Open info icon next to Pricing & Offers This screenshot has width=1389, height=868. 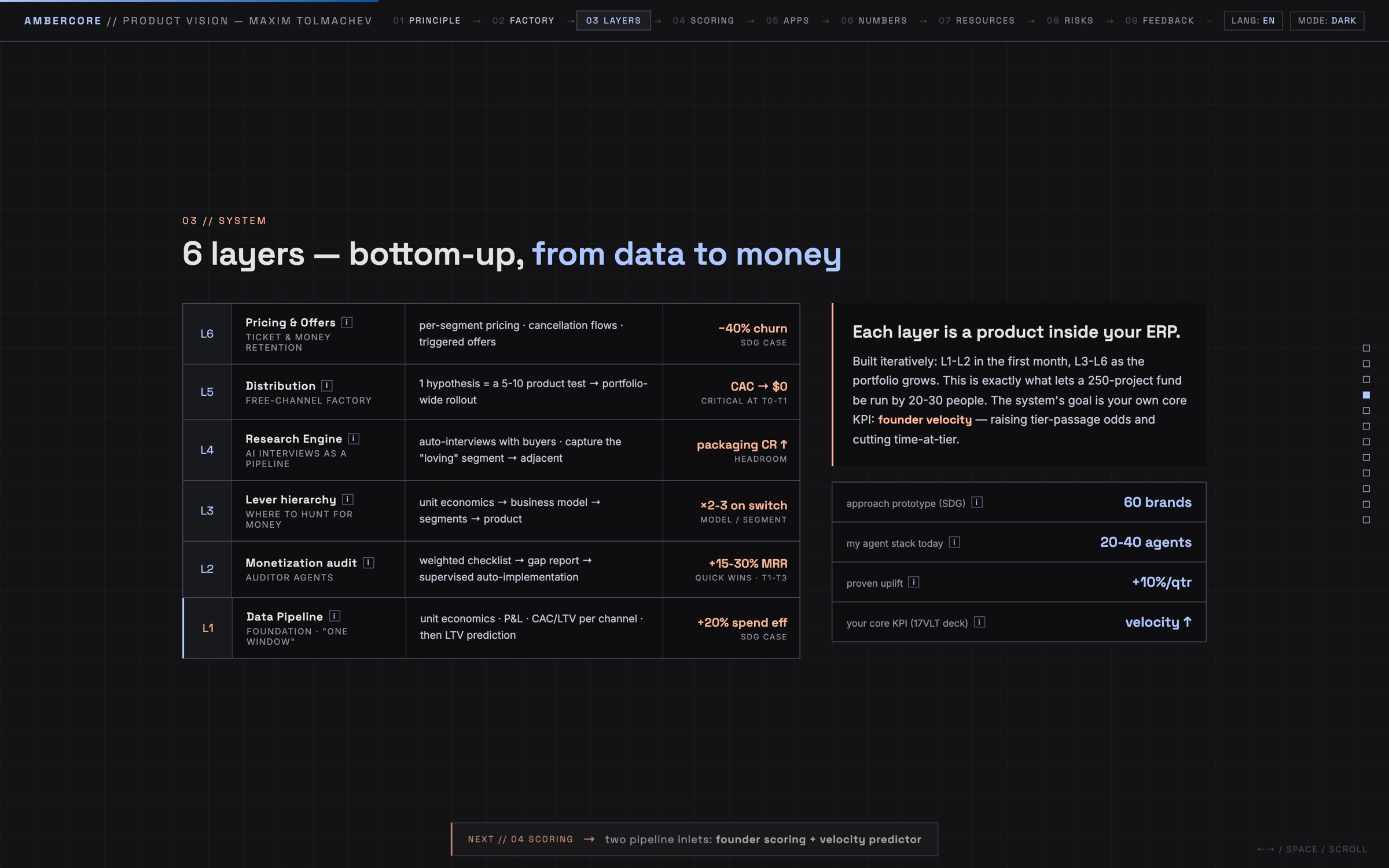[x=347, y=322]
